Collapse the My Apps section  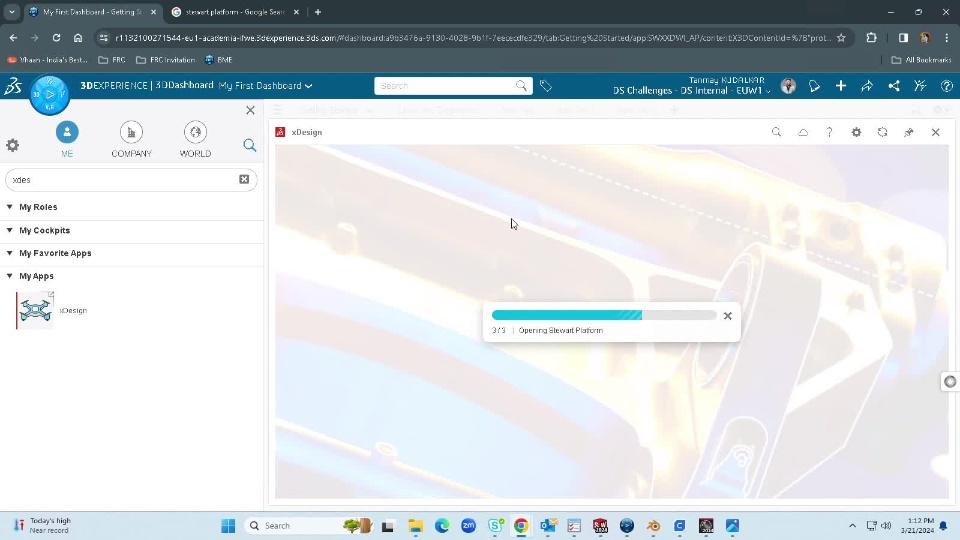pyautogui.click(x=10, y=276)
